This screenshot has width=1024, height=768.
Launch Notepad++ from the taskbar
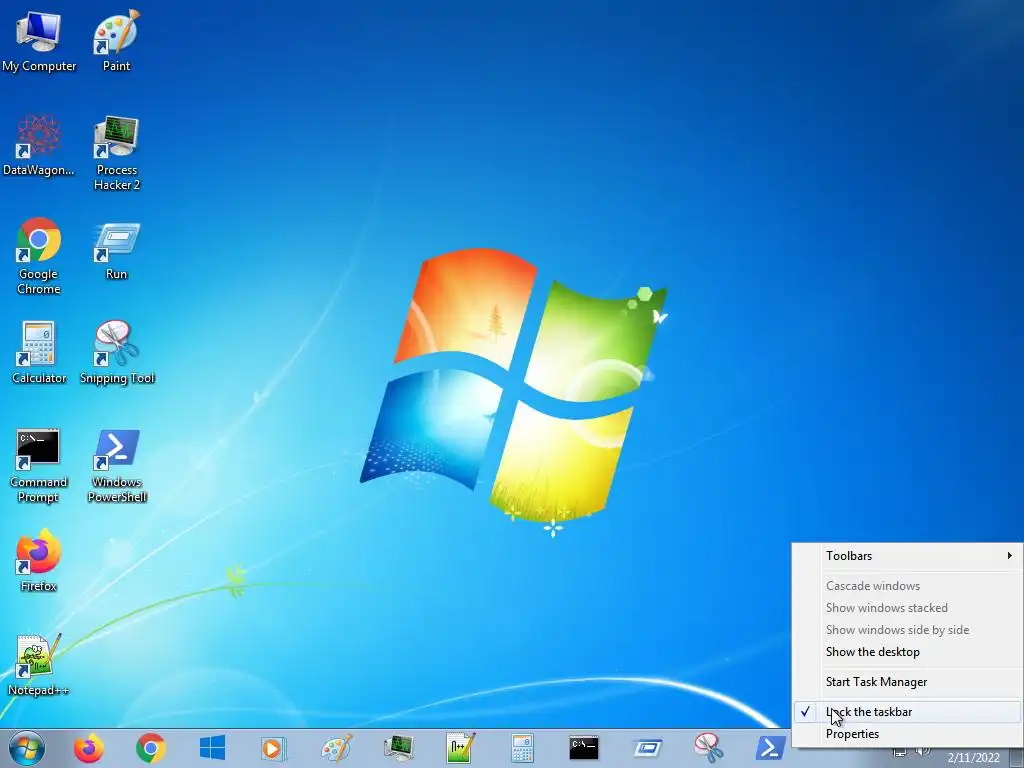pyautogui.click(x=460, y=748)
